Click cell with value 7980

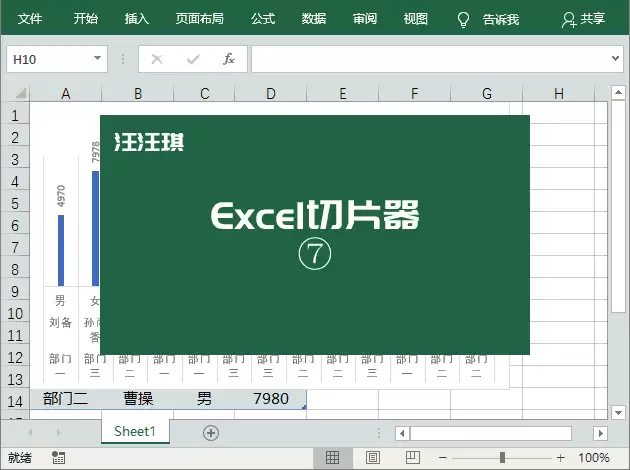pyautogui.click(x=271, y=399)
